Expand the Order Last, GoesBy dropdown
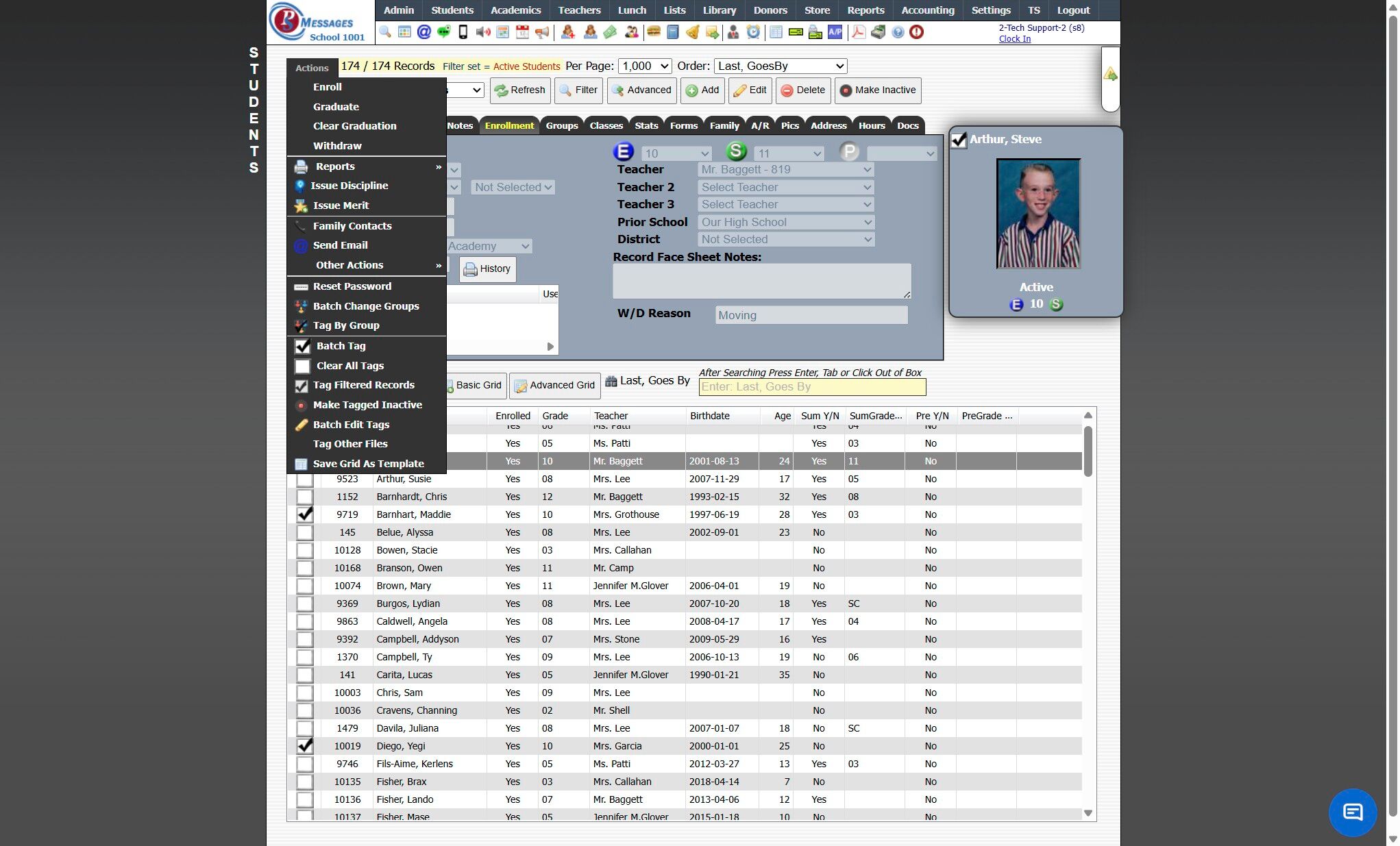The image size is (1400, 846). click(780, 66)
